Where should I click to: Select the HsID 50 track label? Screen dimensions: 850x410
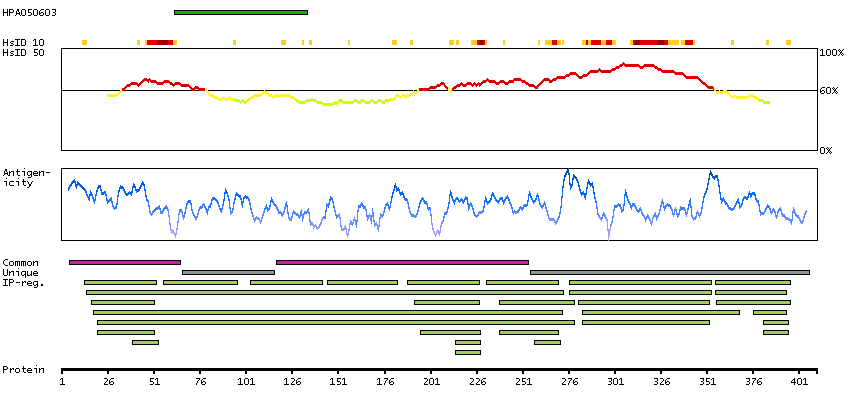23,52
